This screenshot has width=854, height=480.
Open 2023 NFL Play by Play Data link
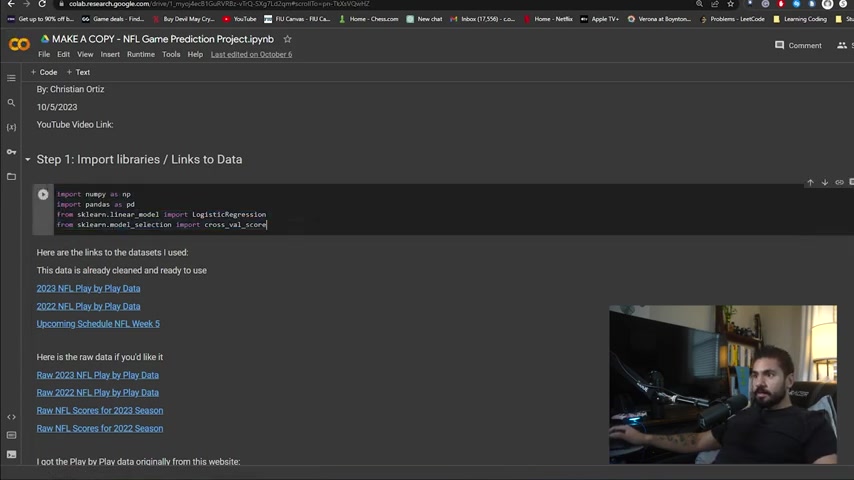(88, 288)
